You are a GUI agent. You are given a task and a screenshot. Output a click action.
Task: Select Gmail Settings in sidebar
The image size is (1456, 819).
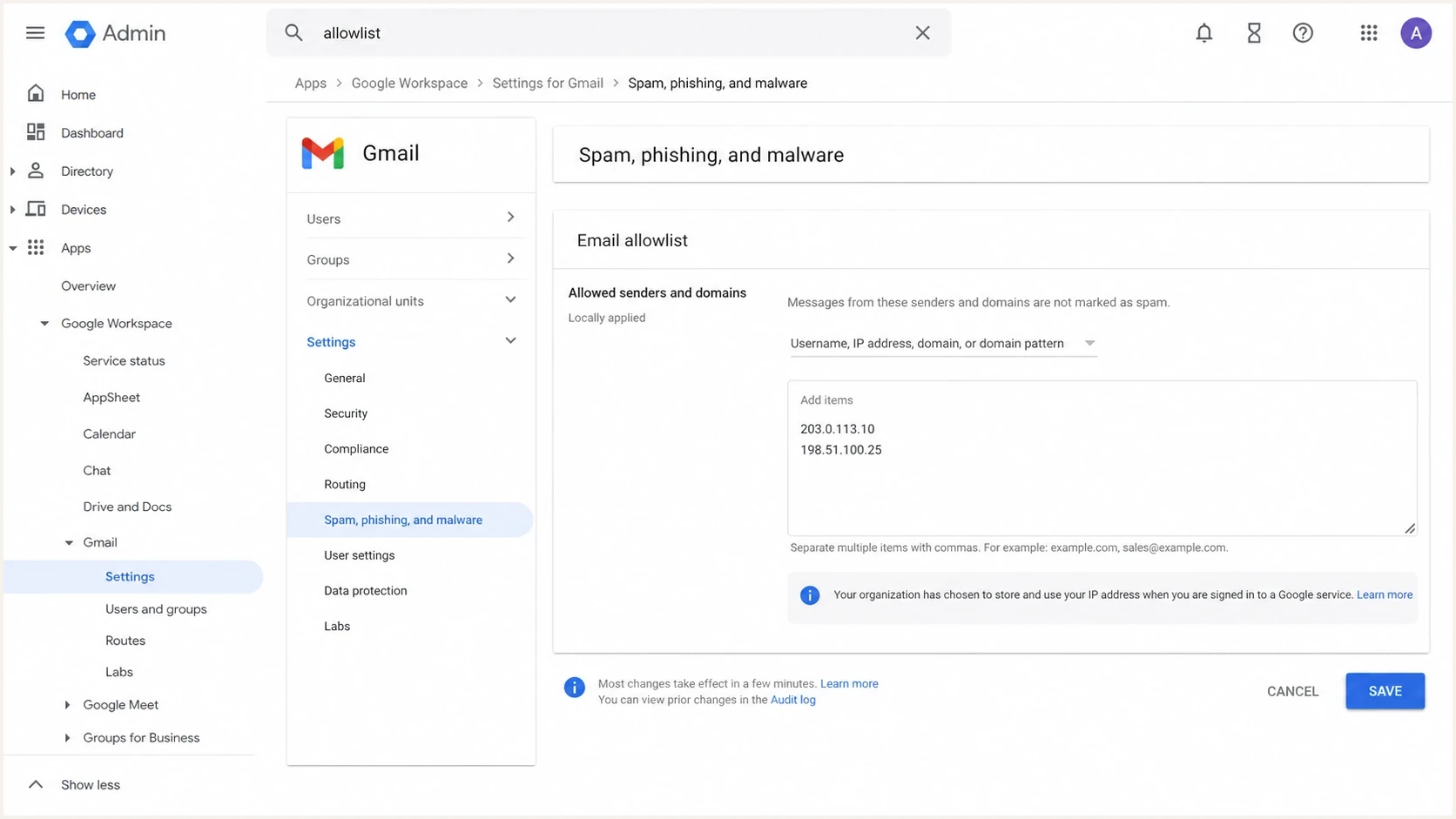133,576
